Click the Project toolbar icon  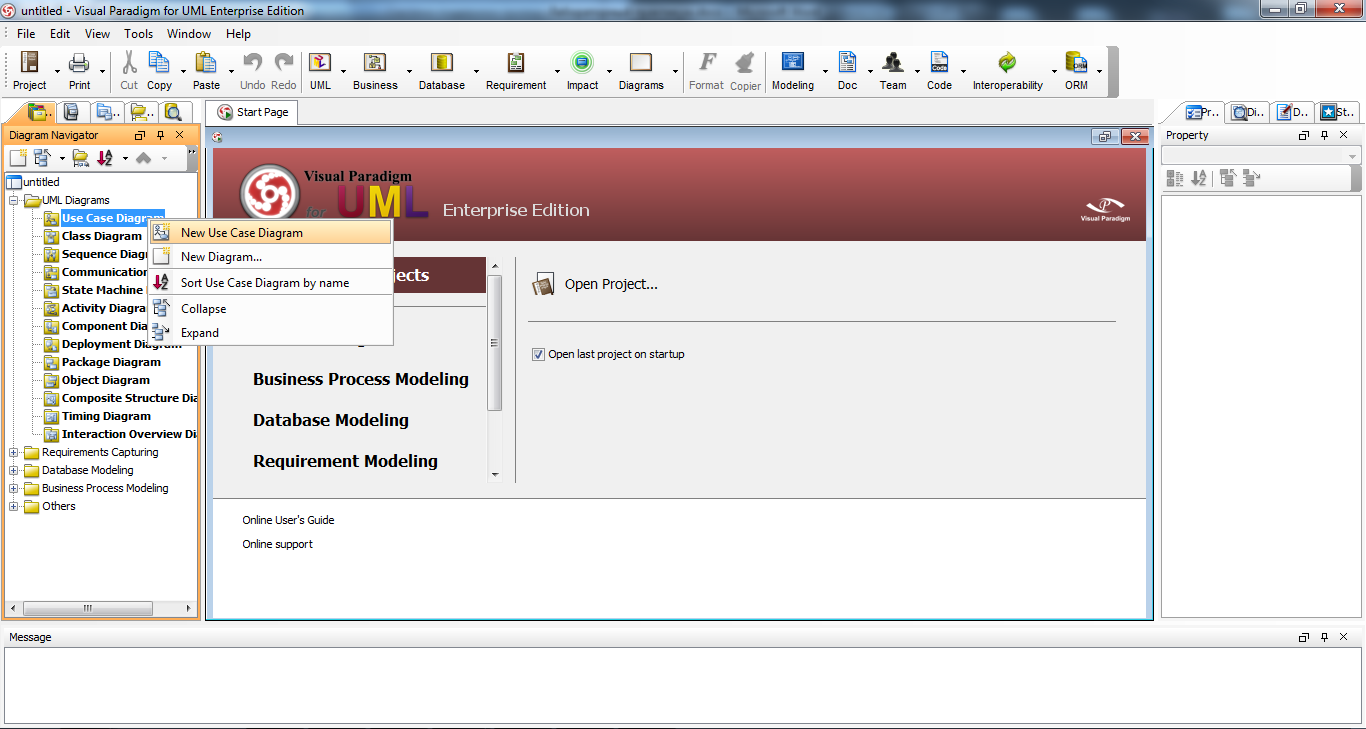click(x=29, y=63)
